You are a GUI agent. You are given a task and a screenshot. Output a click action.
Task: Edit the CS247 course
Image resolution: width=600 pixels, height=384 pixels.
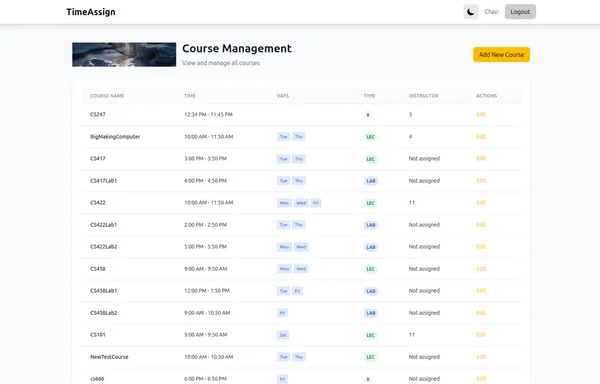[481, 114]
